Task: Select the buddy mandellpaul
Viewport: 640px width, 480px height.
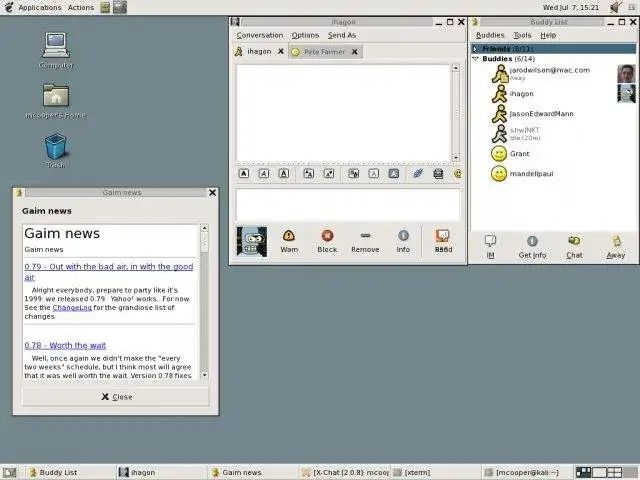Action: click(553, 173)
